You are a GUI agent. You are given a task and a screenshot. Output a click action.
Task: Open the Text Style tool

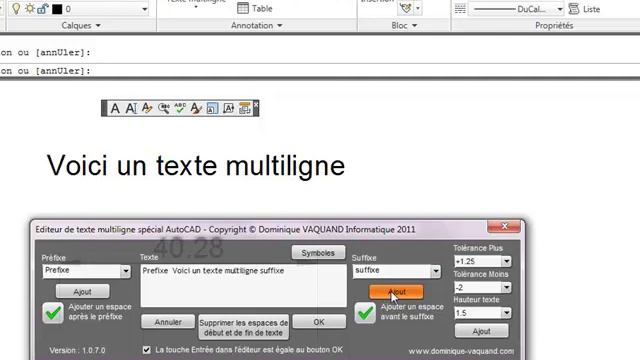196,109
